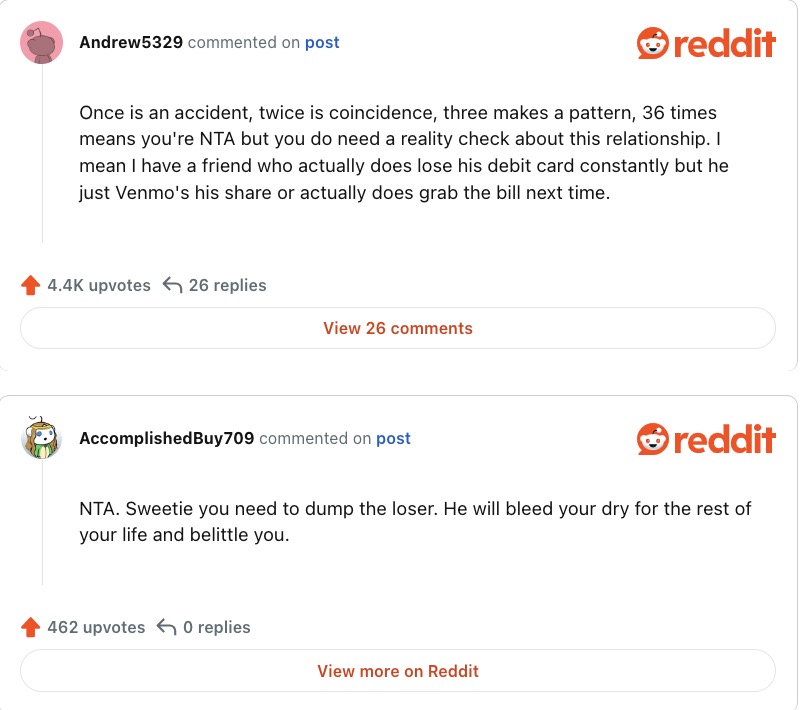Image resolution: width=800 pixels, height=710 pixels.
Task: Click the 26 replies label
Action: coord(227,286)
